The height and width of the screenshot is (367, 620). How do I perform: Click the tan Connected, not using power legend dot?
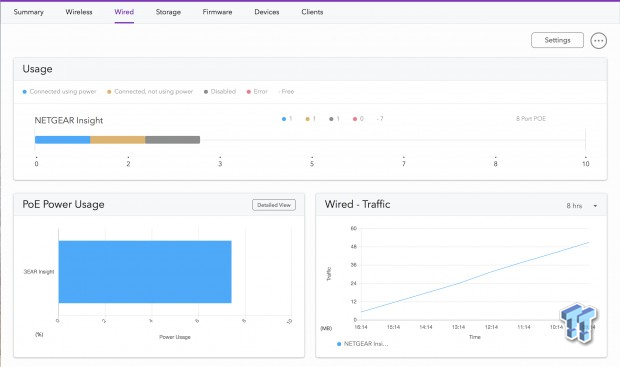coord(109,92)
